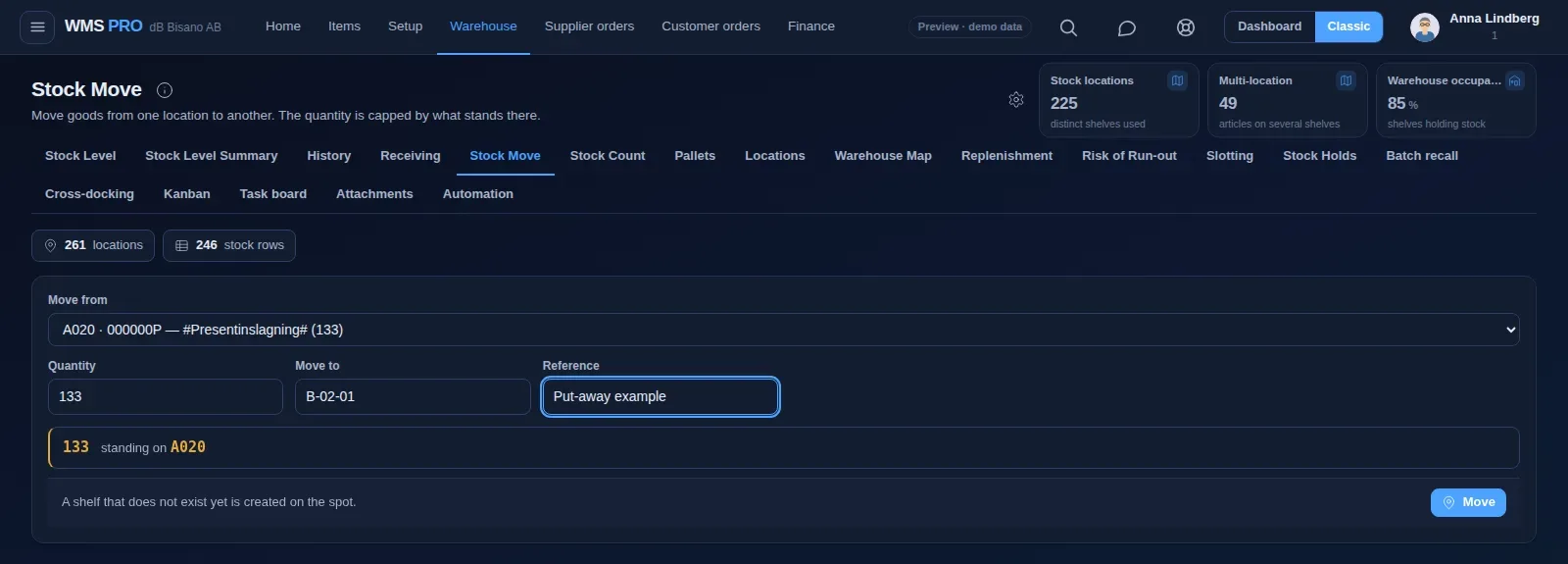Expand the Move from dropdown
1568x564 pixels.
[x=783, y=330]
